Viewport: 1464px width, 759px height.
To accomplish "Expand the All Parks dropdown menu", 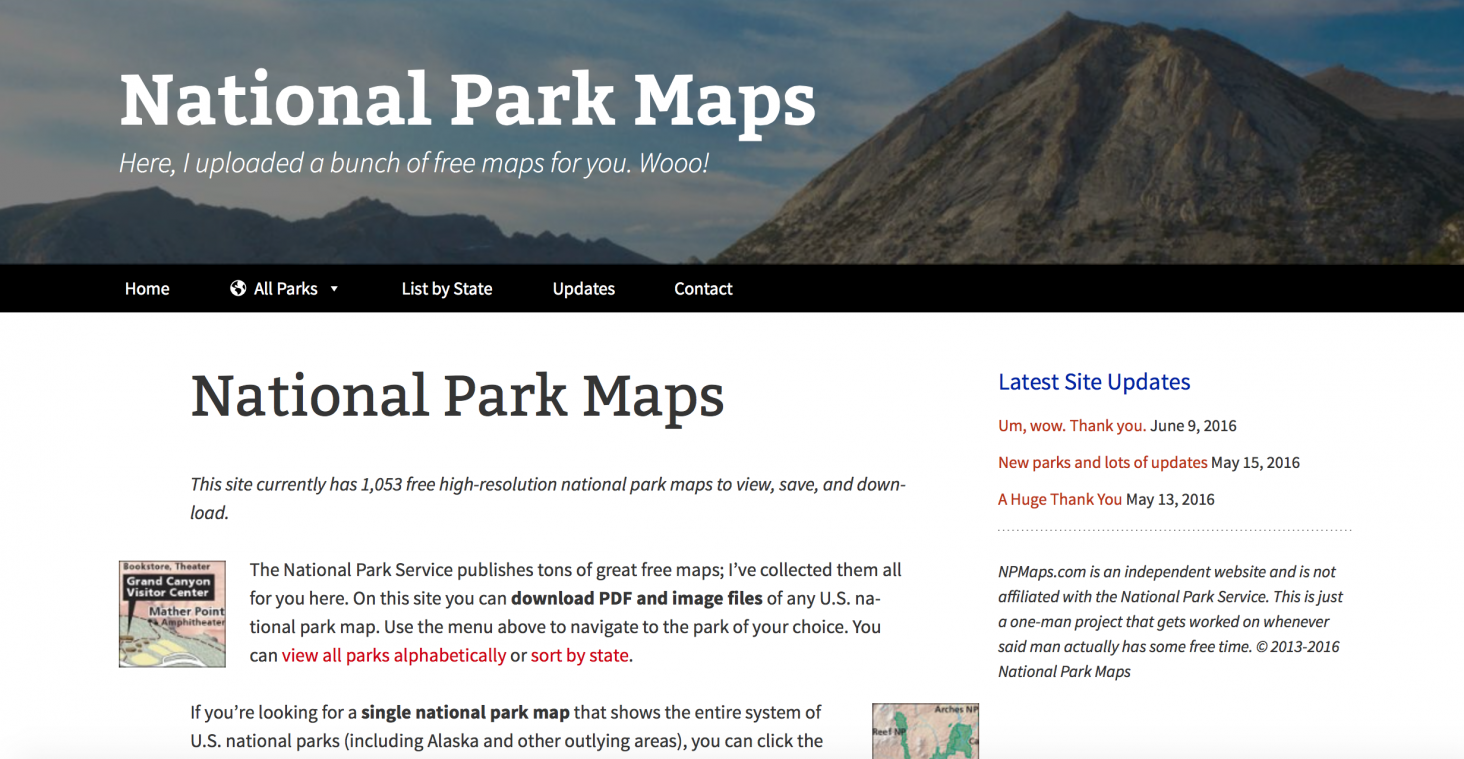I will tap(285, 288).
